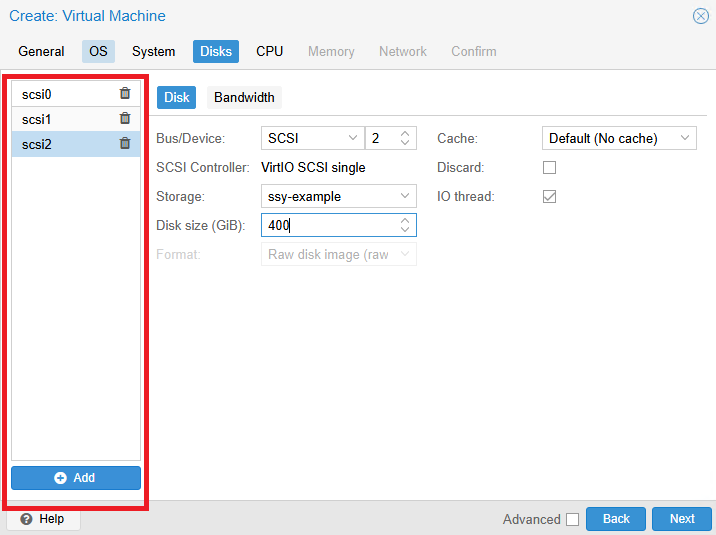
Task: Remove scsi2 using its trash icon
Action: pos(125,144)
